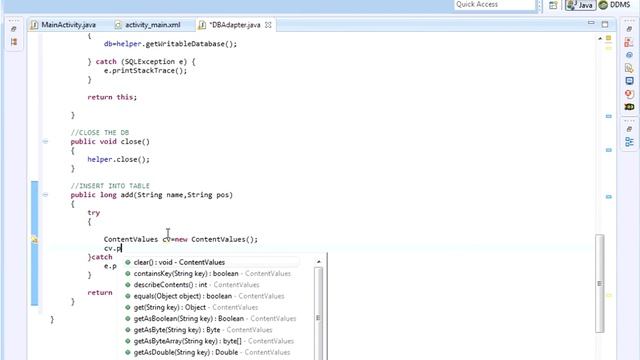Click overview ruler marker near close() method
Screen dimensions: 640x360
coord(609,150)
